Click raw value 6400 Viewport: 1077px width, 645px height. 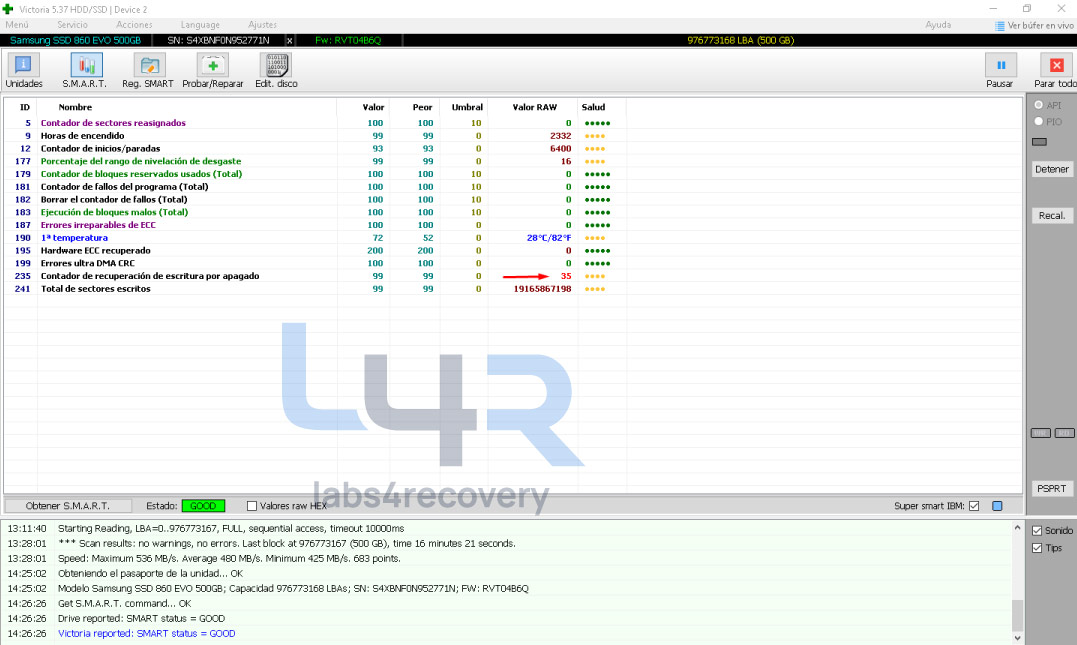560,148
